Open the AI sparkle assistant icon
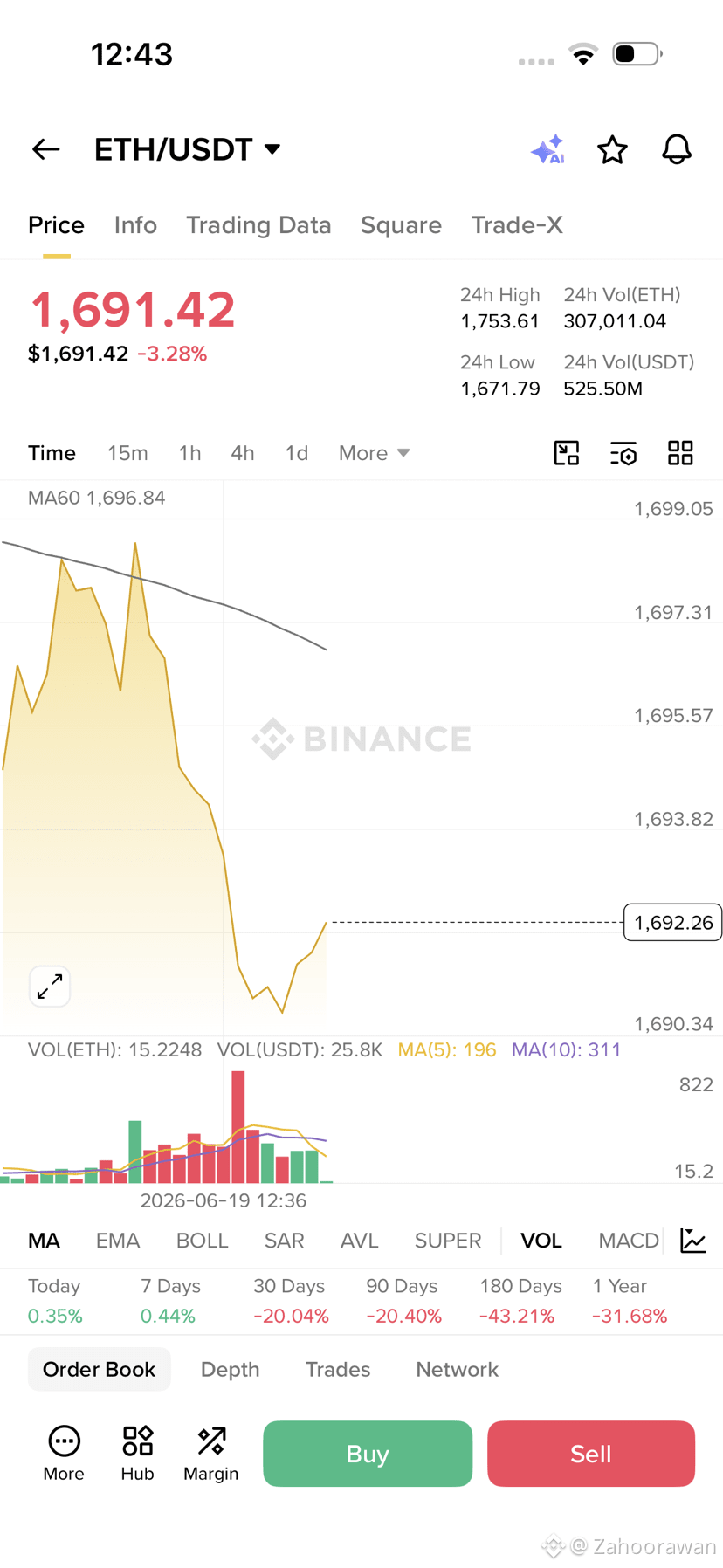723x1568 pixels. (x=548, y=149)
